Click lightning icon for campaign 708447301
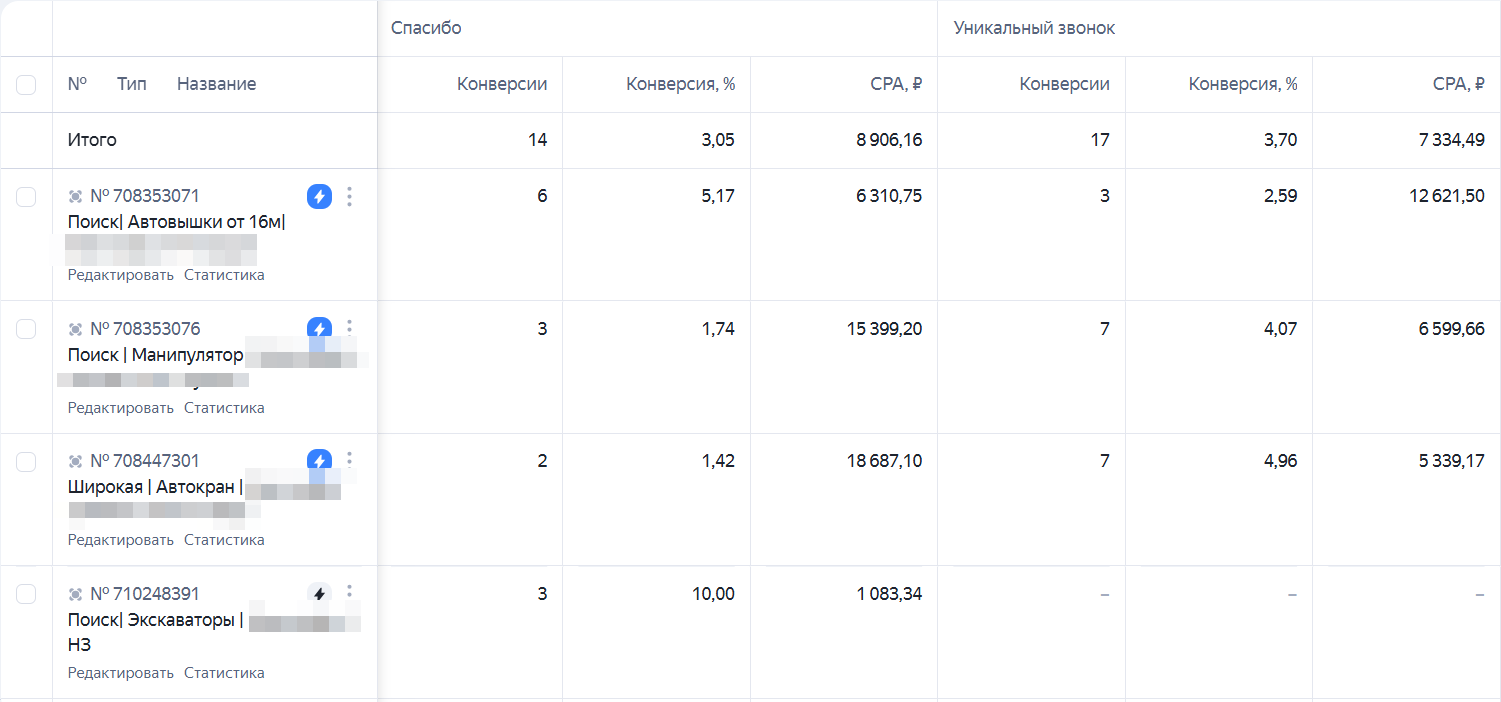 [319, 460]
